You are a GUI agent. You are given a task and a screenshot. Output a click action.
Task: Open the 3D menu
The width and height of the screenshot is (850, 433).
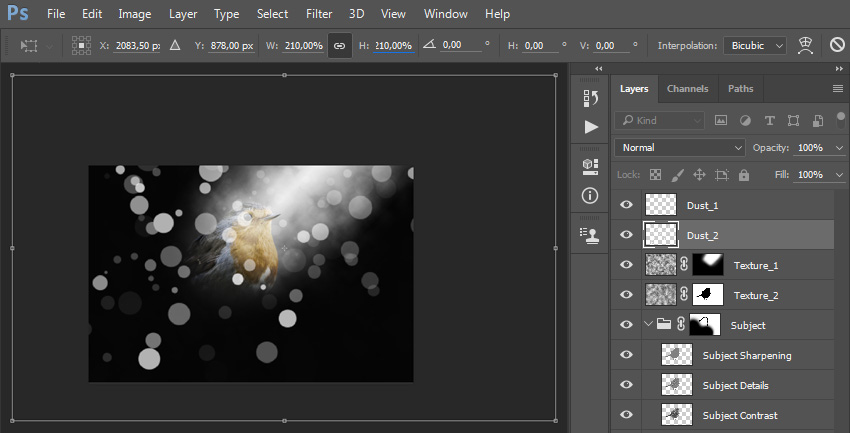click(356, 14)
